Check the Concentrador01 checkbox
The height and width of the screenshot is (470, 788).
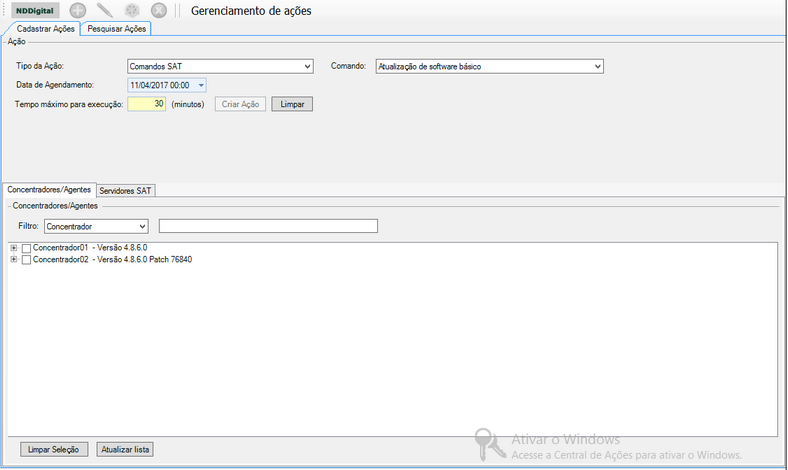pos(27,248)
